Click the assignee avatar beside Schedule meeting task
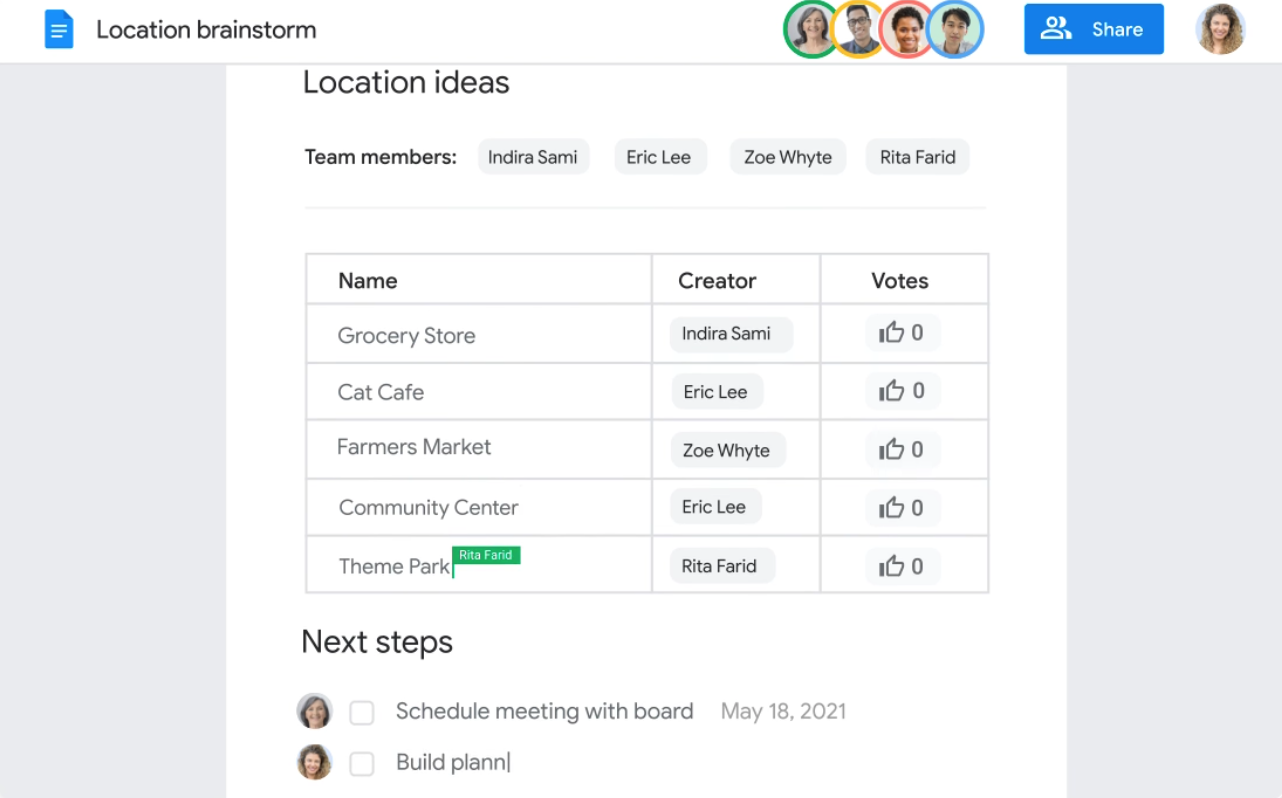Screen dimensions: 1282x798 (315, 711)
